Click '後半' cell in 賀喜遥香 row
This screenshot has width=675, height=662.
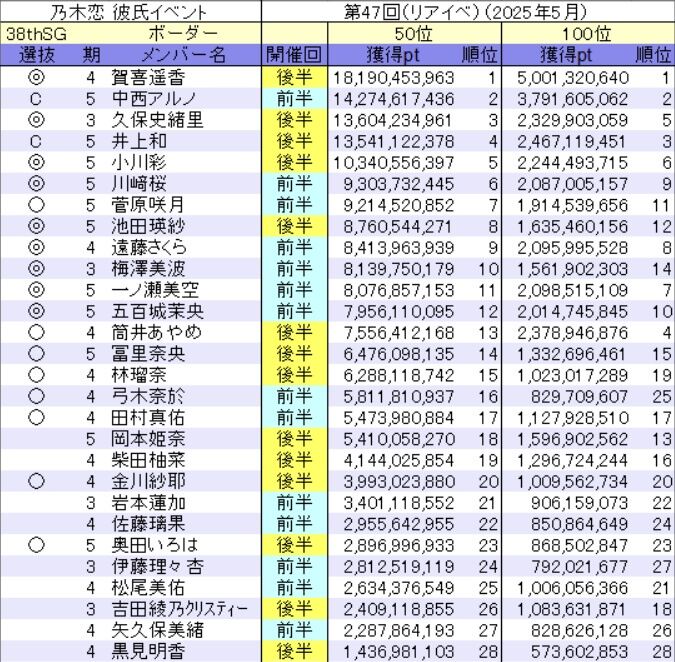pos(294,77)
